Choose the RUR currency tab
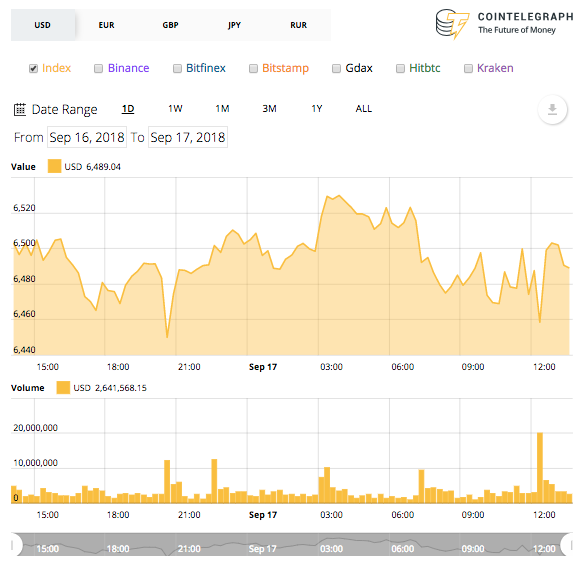This screenshot has width=584, height=567. pyautogui.click(x=299, y=25)
